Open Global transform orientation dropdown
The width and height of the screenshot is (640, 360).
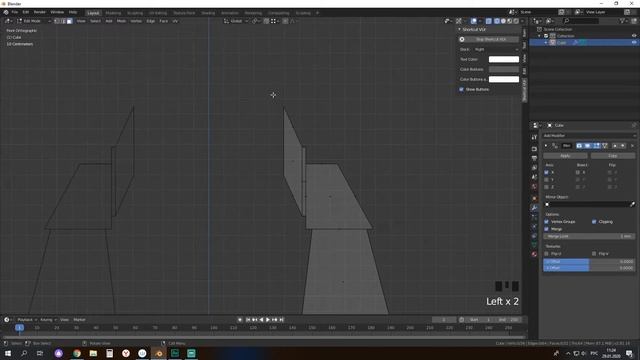(x=236, y=21)
